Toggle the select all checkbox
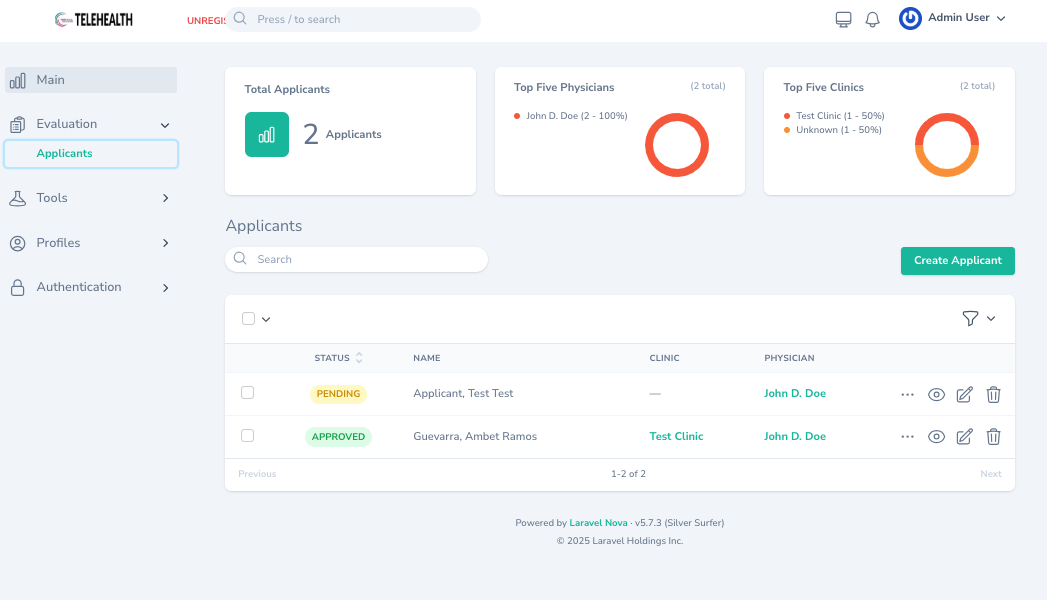This screenshot has height=600, width=1047. (x=248, y=319)
